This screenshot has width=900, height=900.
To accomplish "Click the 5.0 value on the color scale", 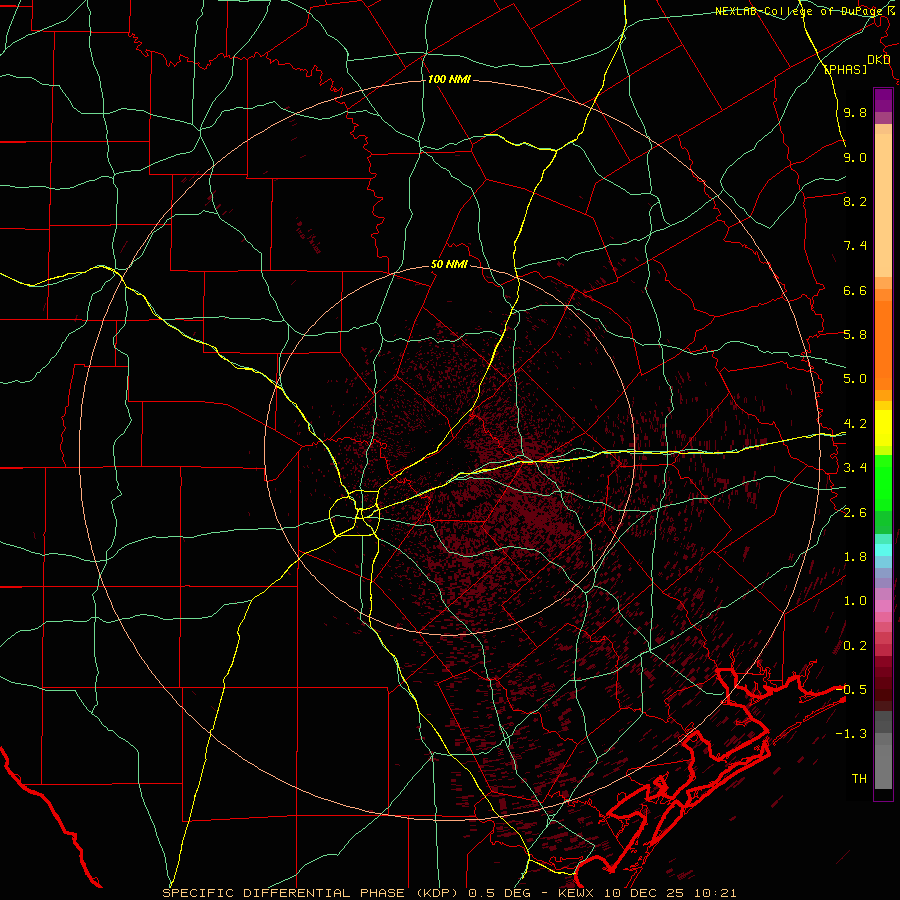I will [855, 379].
